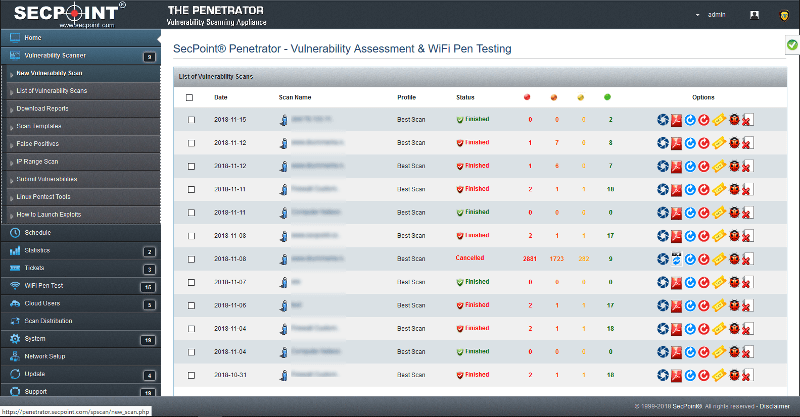Click the red high-risk dot column header

[527, 97]
